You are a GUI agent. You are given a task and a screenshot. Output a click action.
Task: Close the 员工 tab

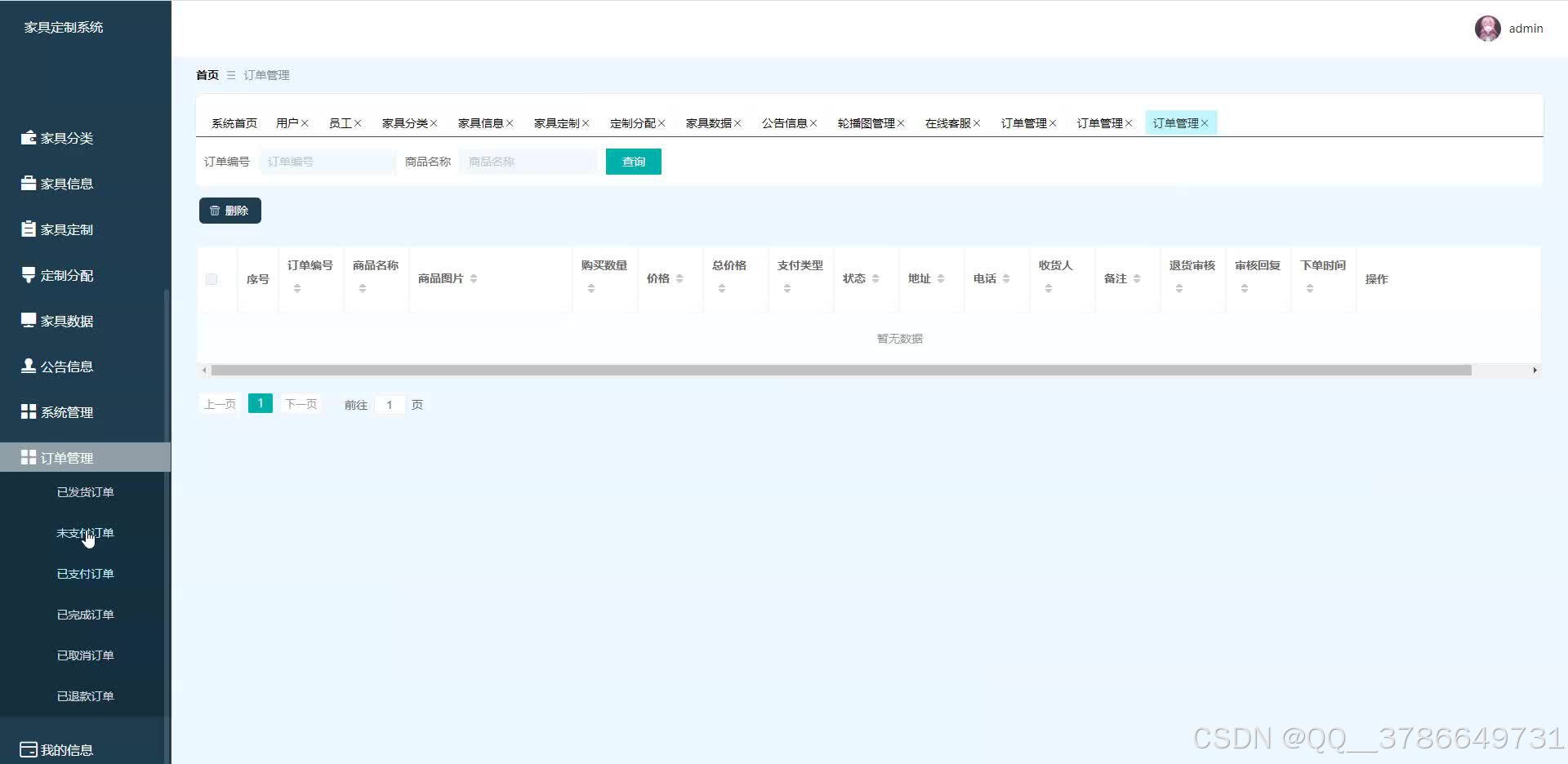click(358, 123)
